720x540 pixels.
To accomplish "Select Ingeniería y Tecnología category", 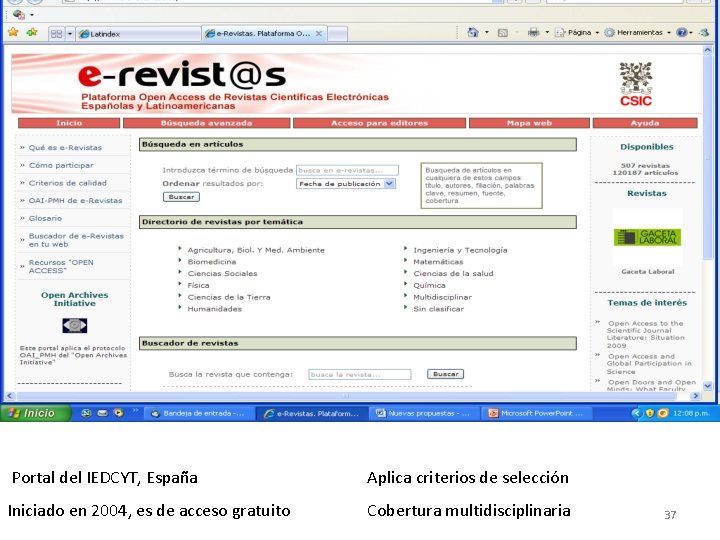I will 460,250.
